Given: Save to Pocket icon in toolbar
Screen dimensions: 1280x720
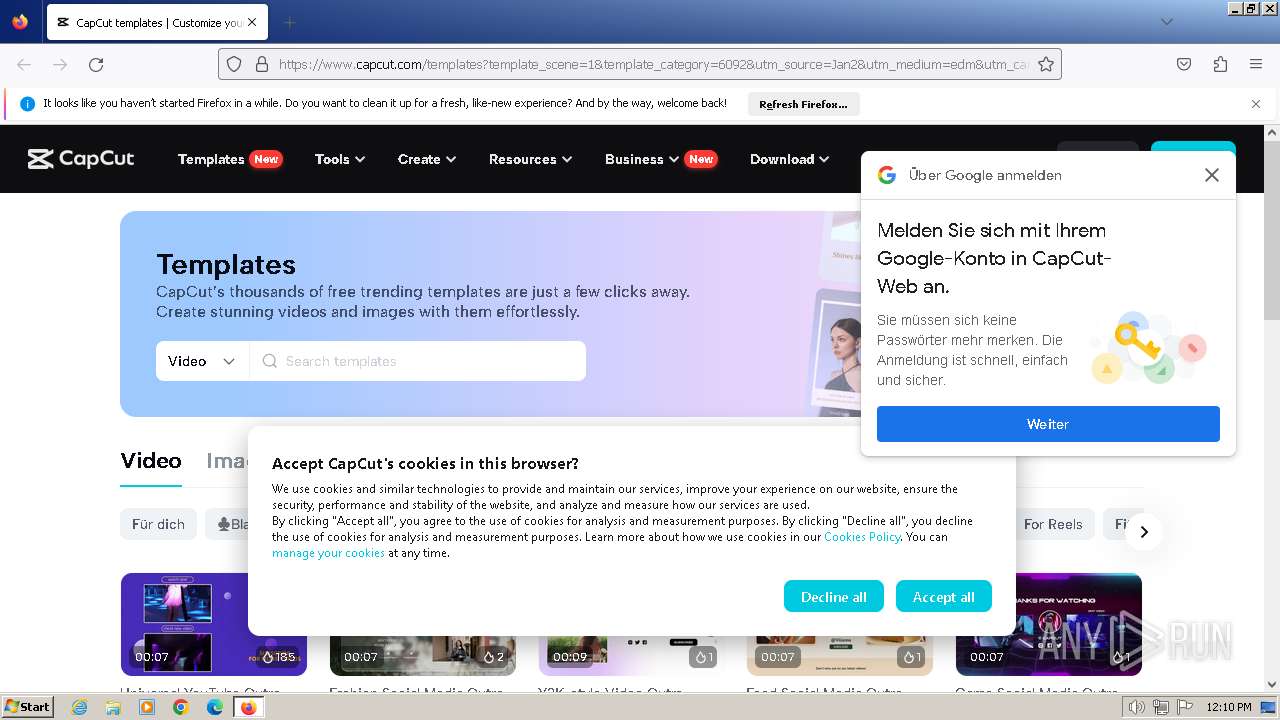Looking at the screenshot, I should click(1184, 64).
